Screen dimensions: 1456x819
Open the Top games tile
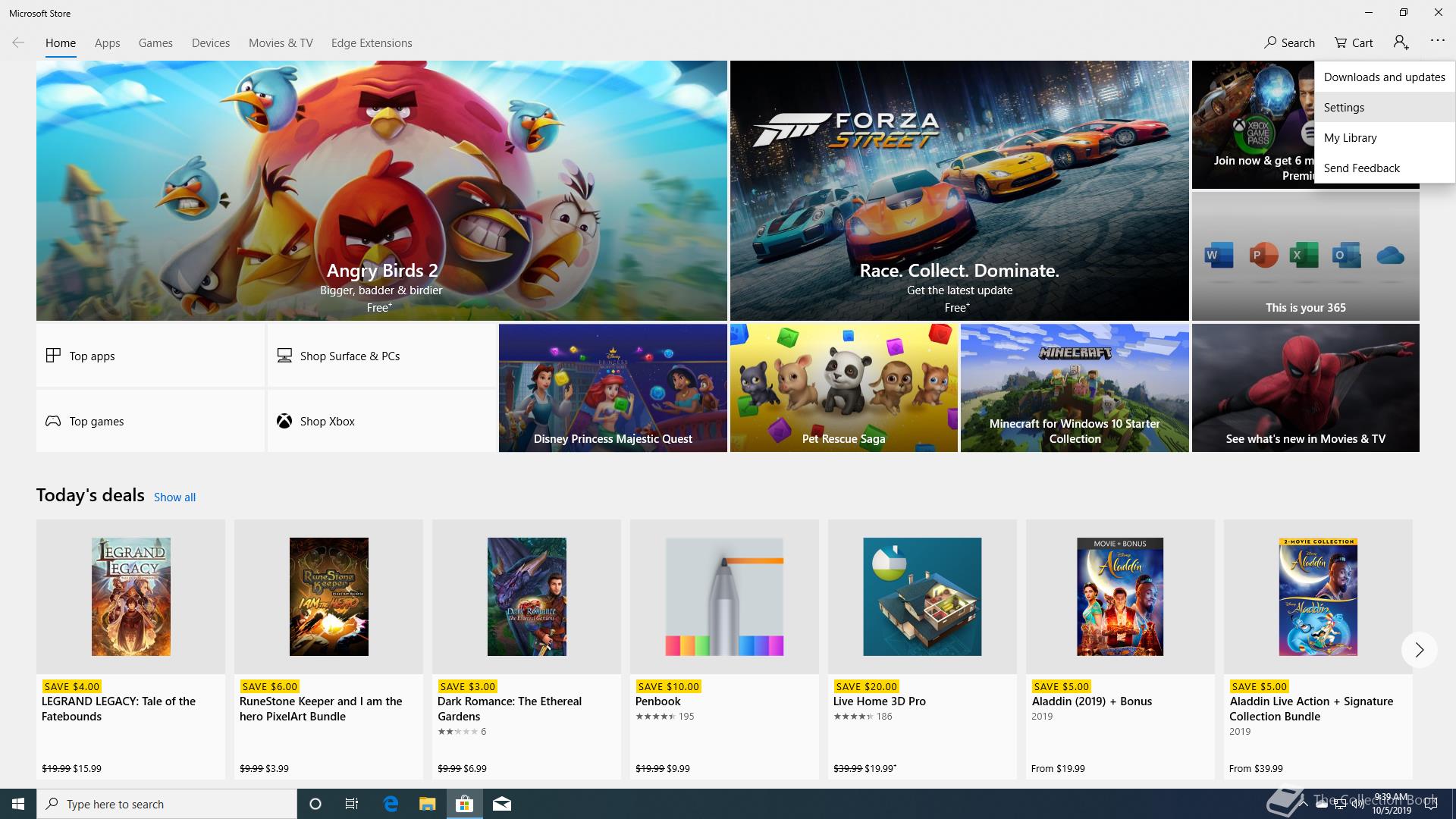click(150, 421)
